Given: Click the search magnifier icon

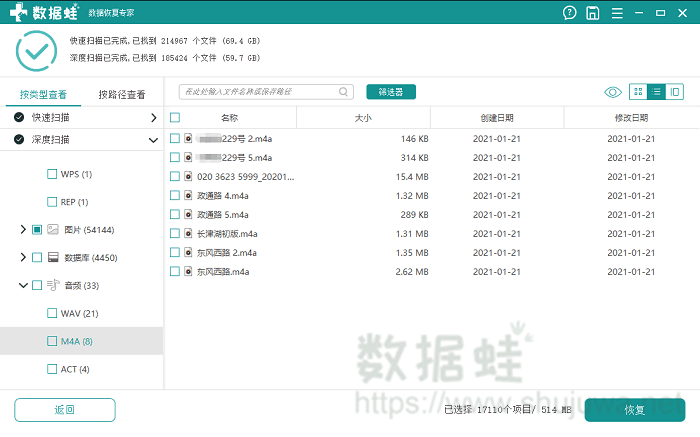Looking at the screenshot, I should coord(345,92).
